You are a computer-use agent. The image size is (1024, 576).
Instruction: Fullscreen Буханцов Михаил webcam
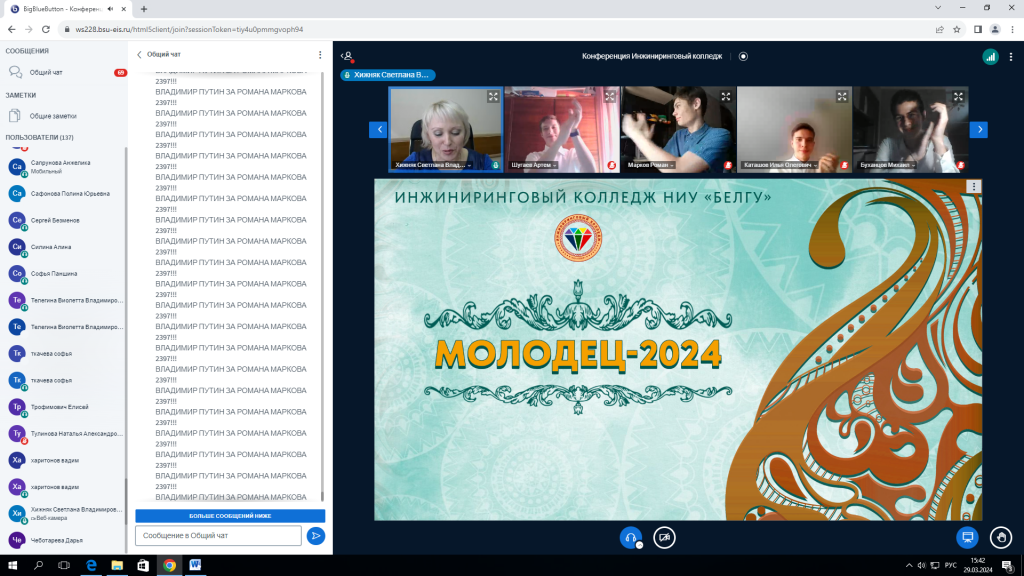pos(958,97)
